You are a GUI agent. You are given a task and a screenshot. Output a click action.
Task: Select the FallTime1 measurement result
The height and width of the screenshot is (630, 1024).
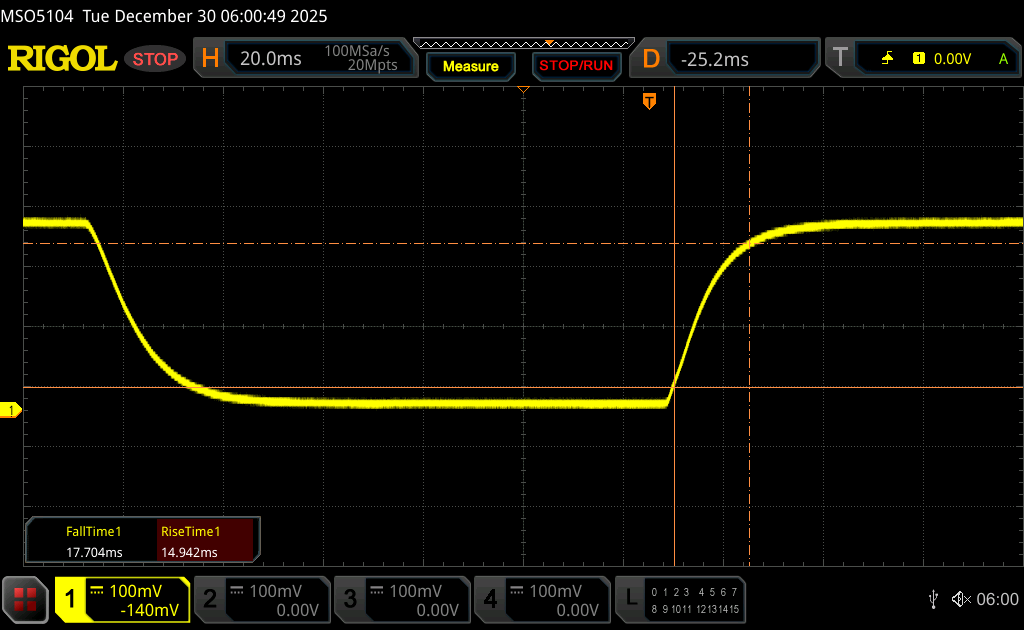[x=93, y=541]
